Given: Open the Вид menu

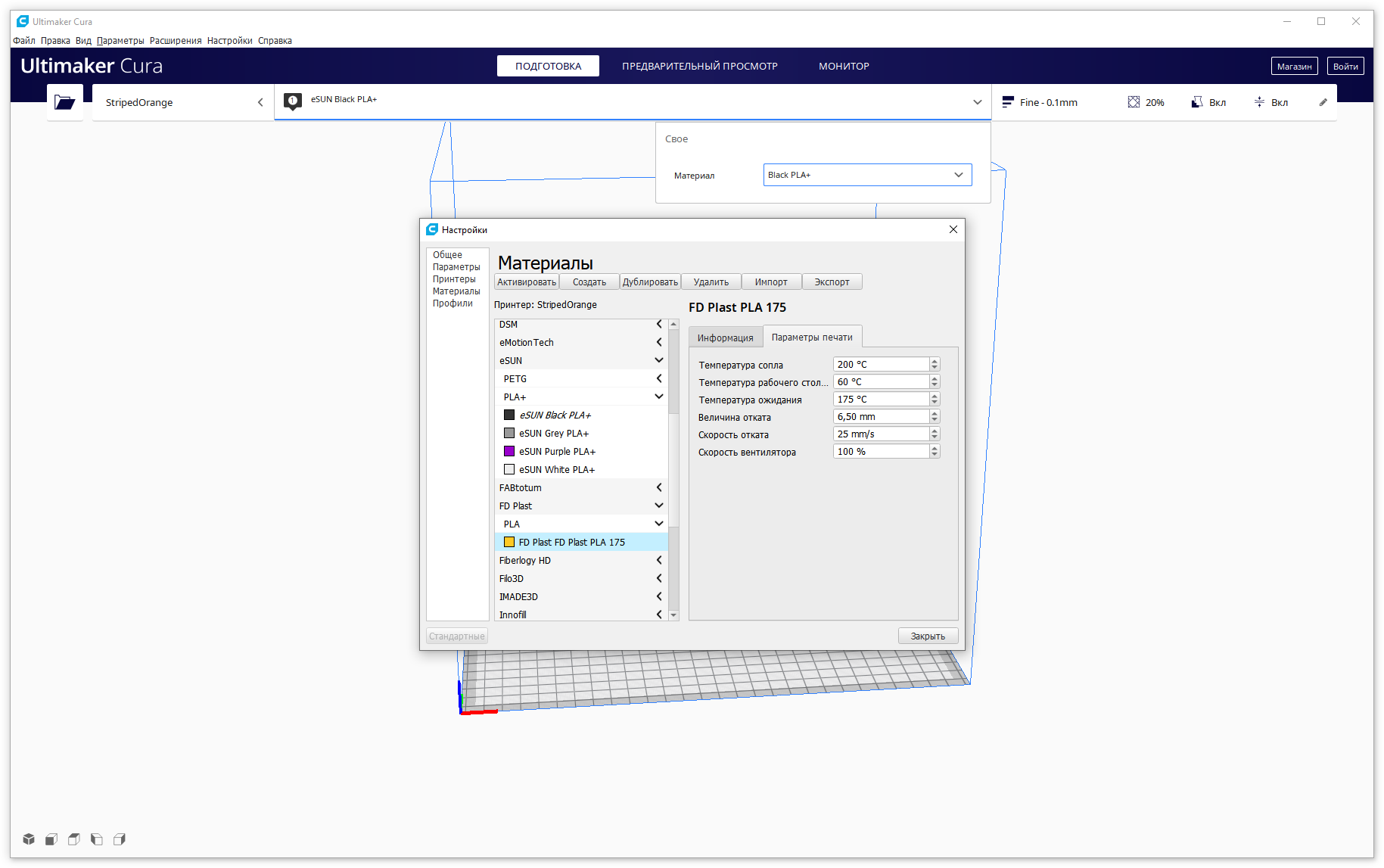Looking at the screenshot, I should [83, 41].
